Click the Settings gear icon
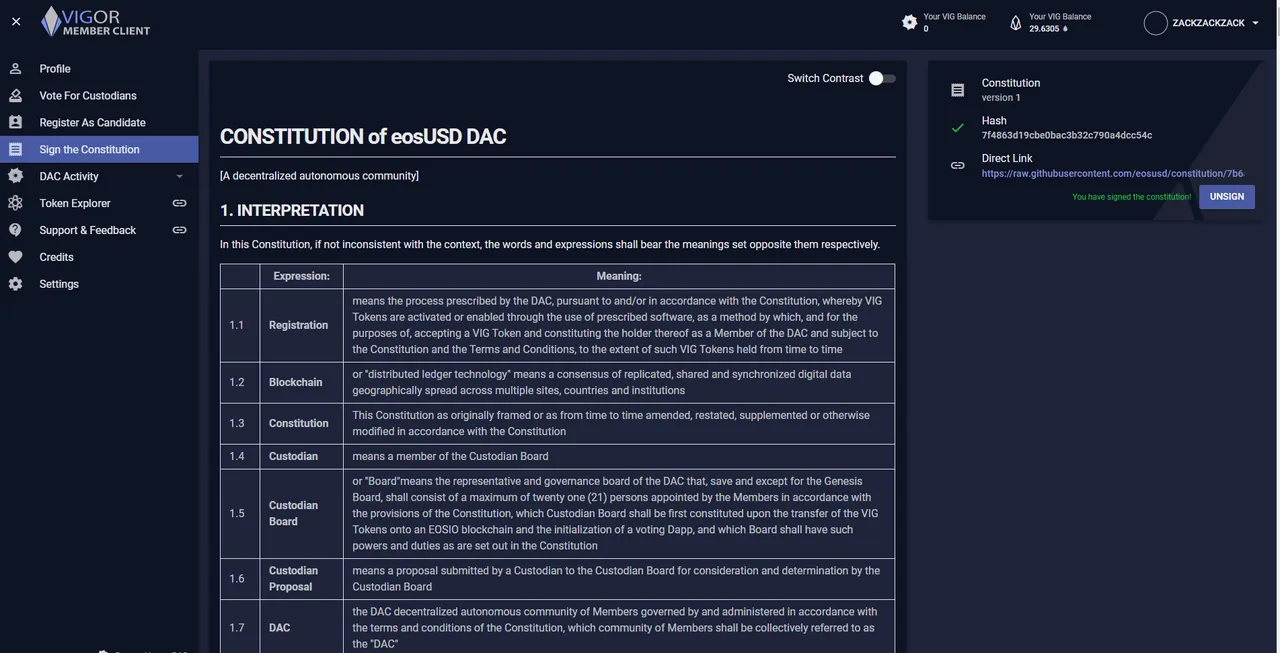 tap(15, 284)
